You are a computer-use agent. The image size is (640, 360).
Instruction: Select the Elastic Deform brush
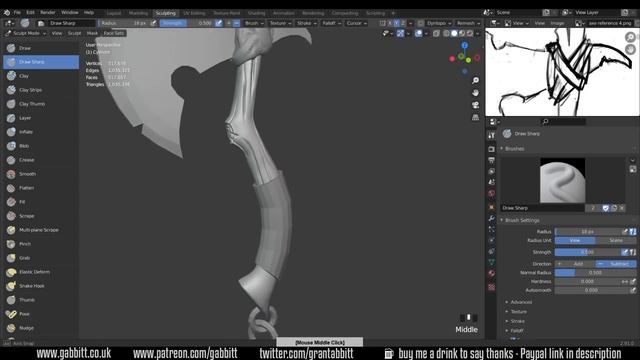[x=41, y=272]
